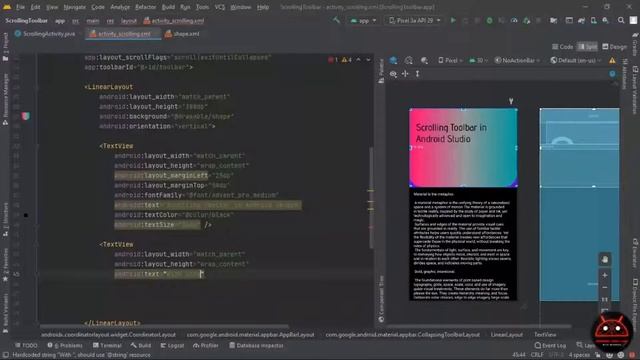Open the File menu

point(20,7)
